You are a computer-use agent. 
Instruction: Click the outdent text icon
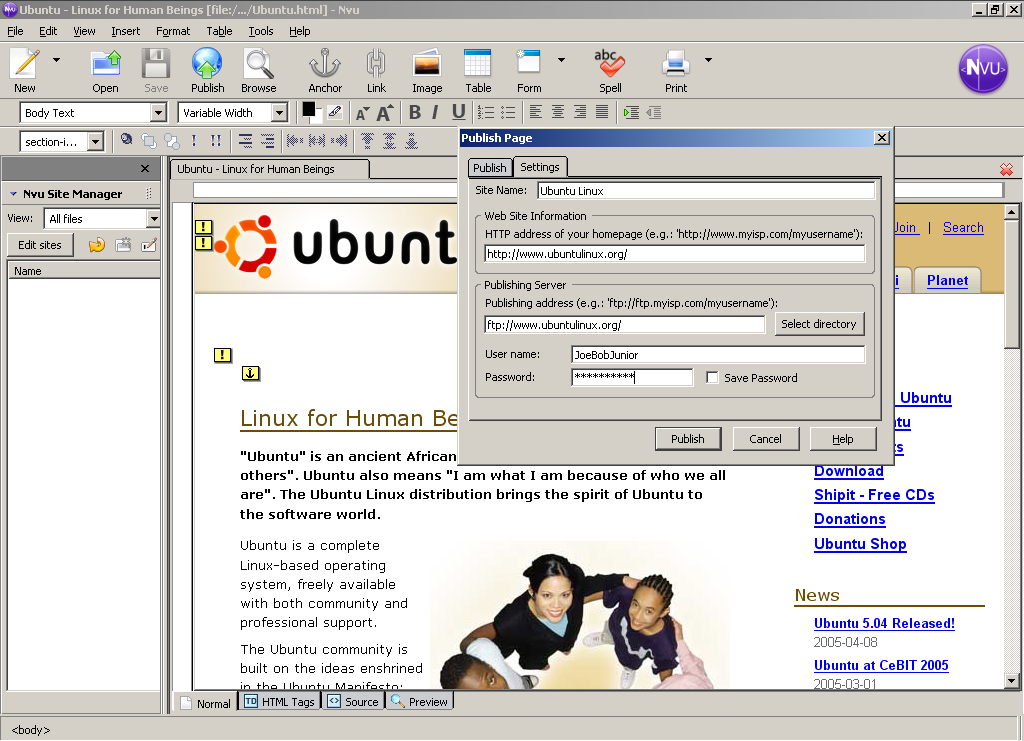coord(654,112)
